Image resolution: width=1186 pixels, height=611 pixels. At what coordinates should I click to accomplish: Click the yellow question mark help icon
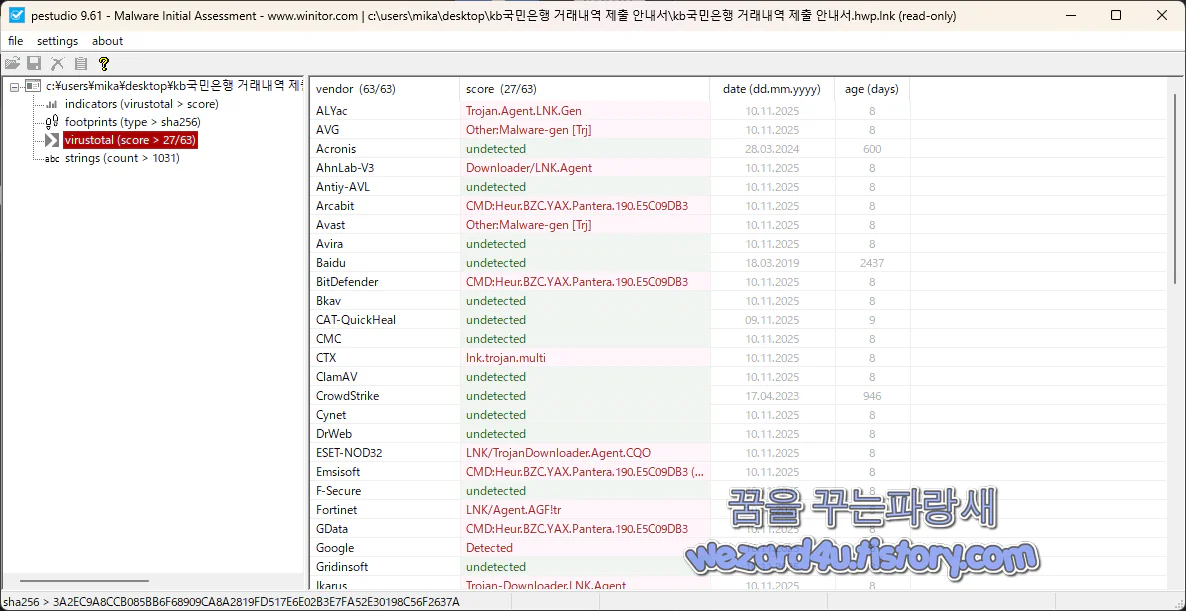pyautogui.click(x=104, y=64)
